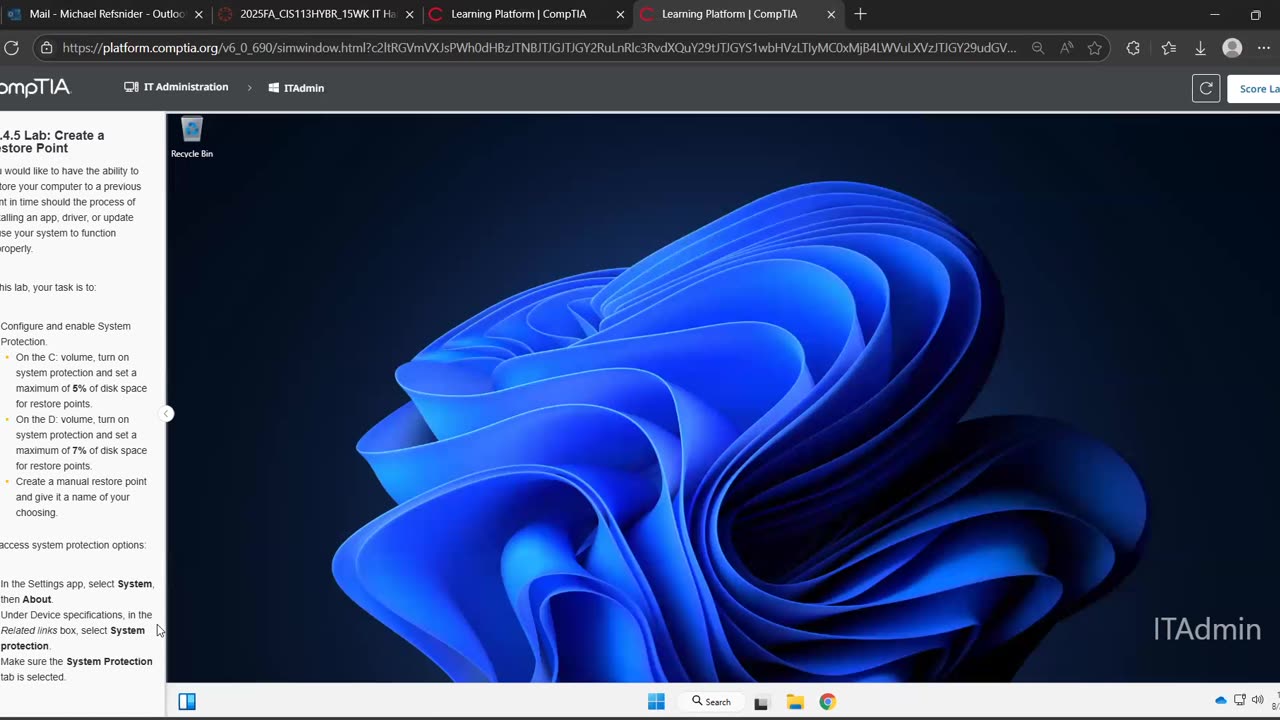Launch File Explorer from the taskbar

[795, 702]
